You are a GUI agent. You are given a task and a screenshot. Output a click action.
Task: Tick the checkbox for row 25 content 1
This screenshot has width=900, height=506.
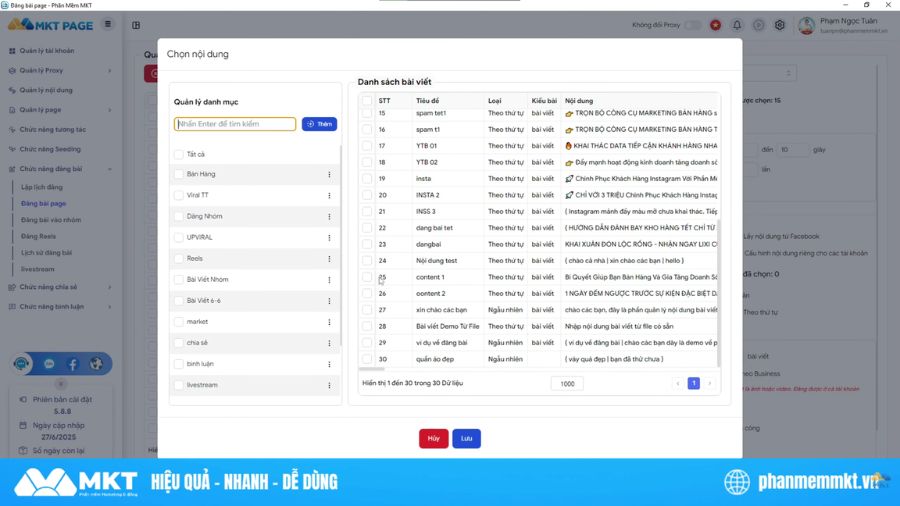pos(367,277)
